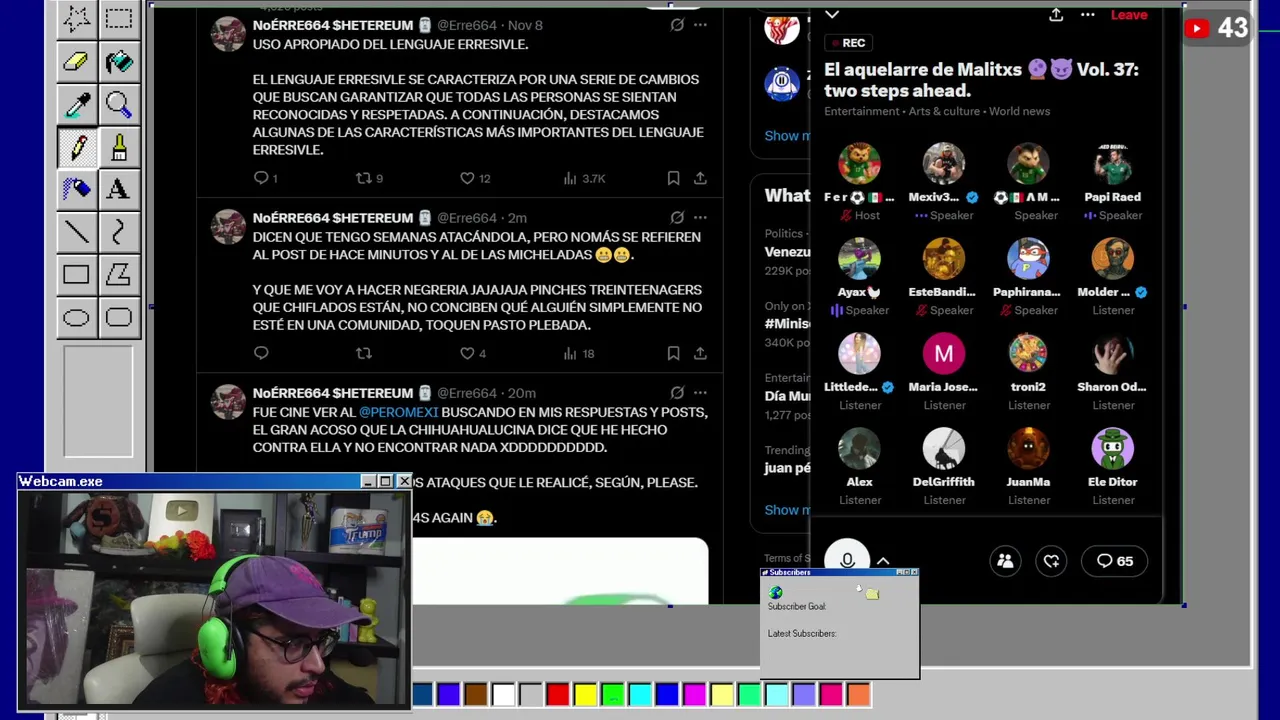Open NoÉRRE664 profile avatar on the 2m post
The height and width of the screenshot is (720, 1280).
coord(229,226)
